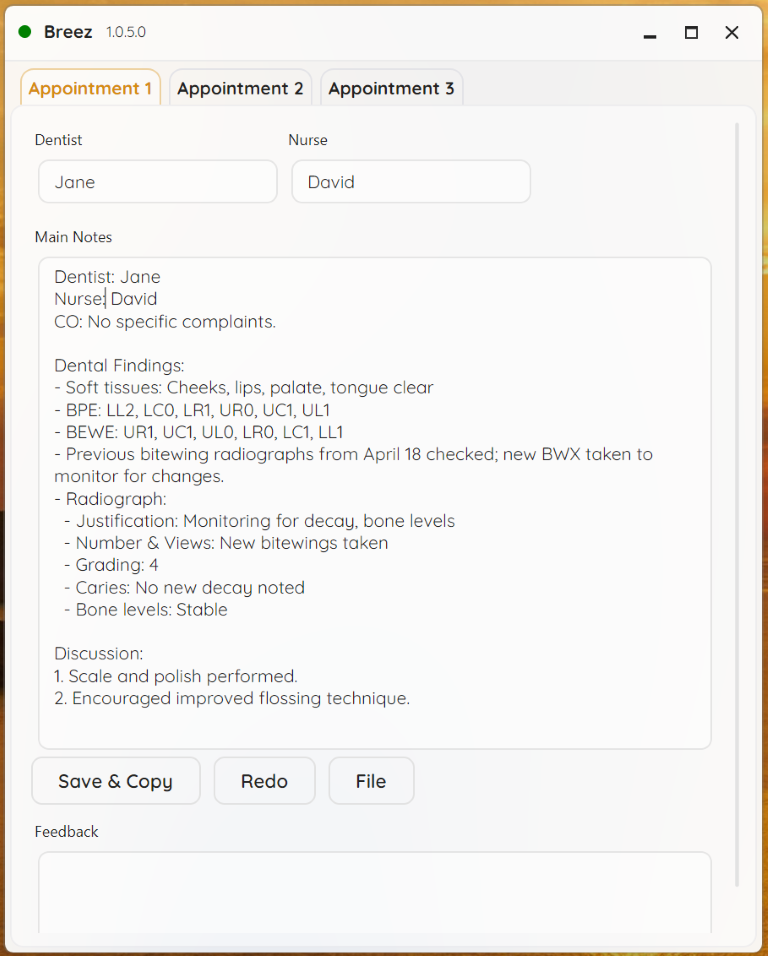The image size is (768, 956).
Task: Click the 'Caries: No new decay noted' line
Action: click(x=184, y=588)
